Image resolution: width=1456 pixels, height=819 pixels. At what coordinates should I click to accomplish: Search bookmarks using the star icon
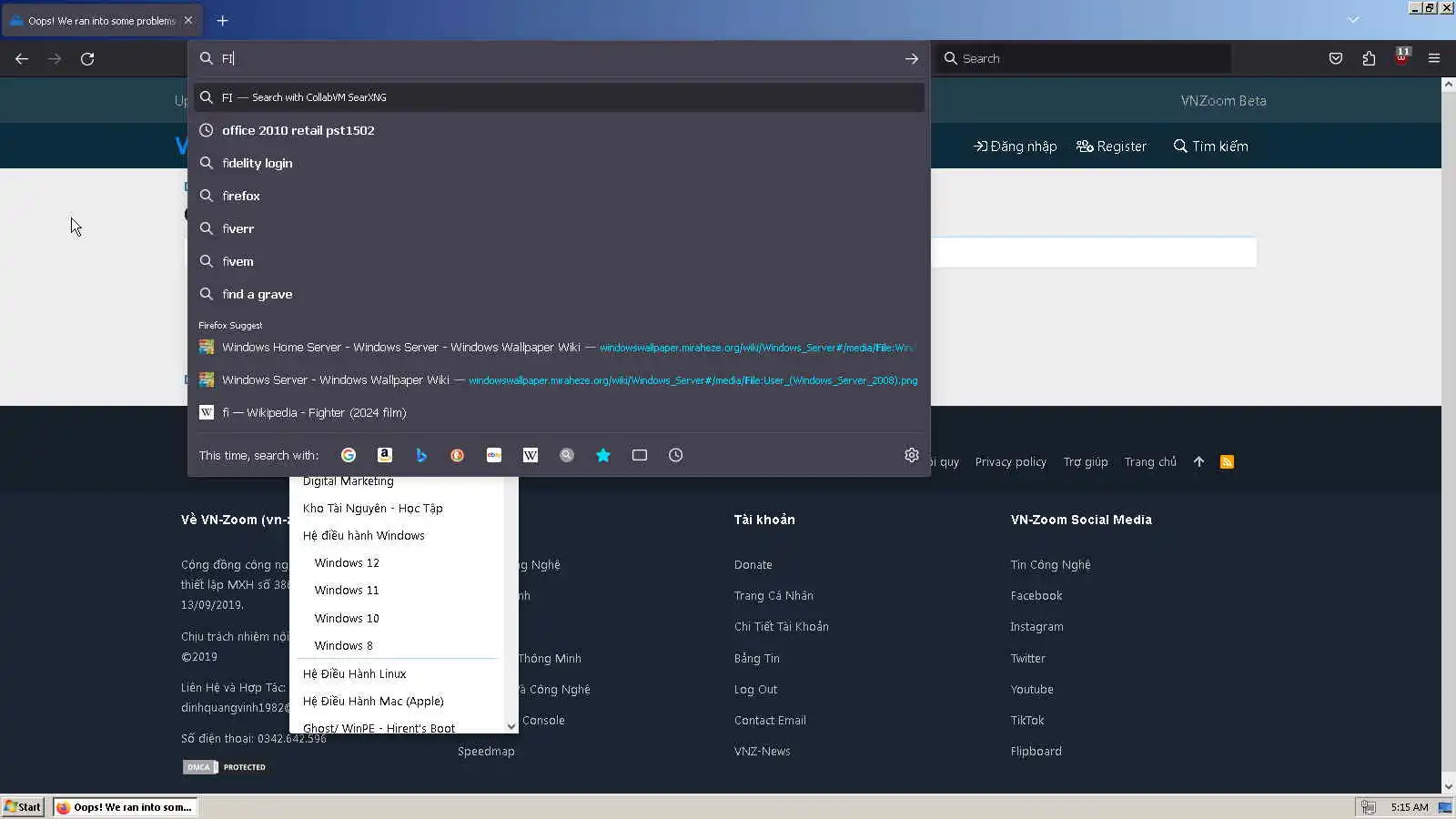tap(603, 455)
